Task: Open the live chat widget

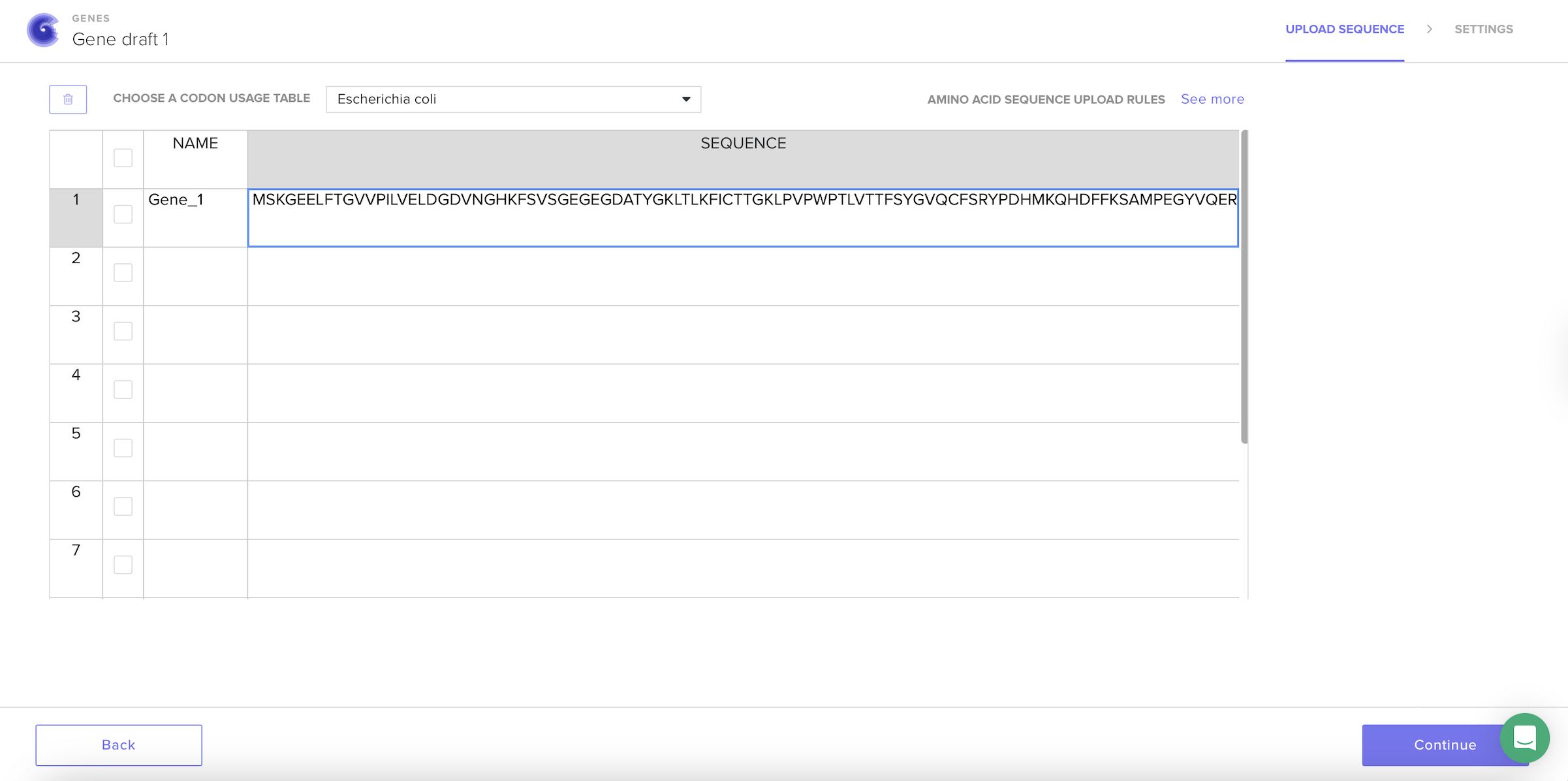Action: coord(1525,738)
